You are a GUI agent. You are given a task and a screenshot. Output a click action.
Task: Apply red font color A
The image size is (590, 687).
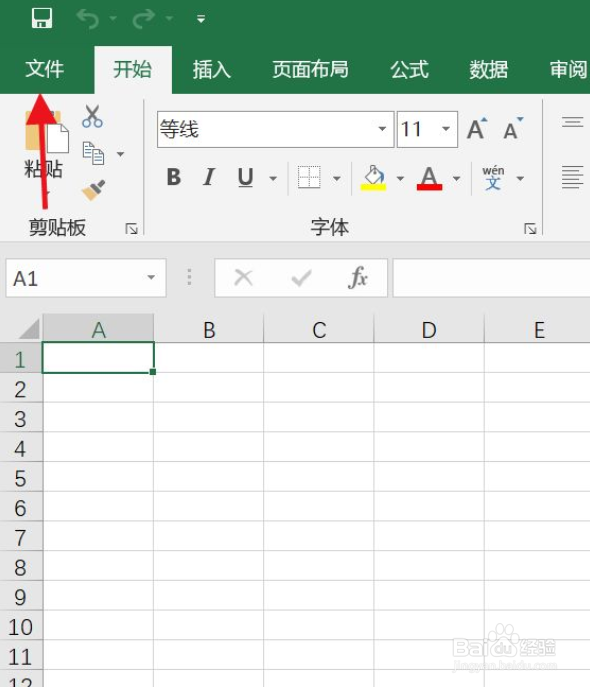click(429, 177)
